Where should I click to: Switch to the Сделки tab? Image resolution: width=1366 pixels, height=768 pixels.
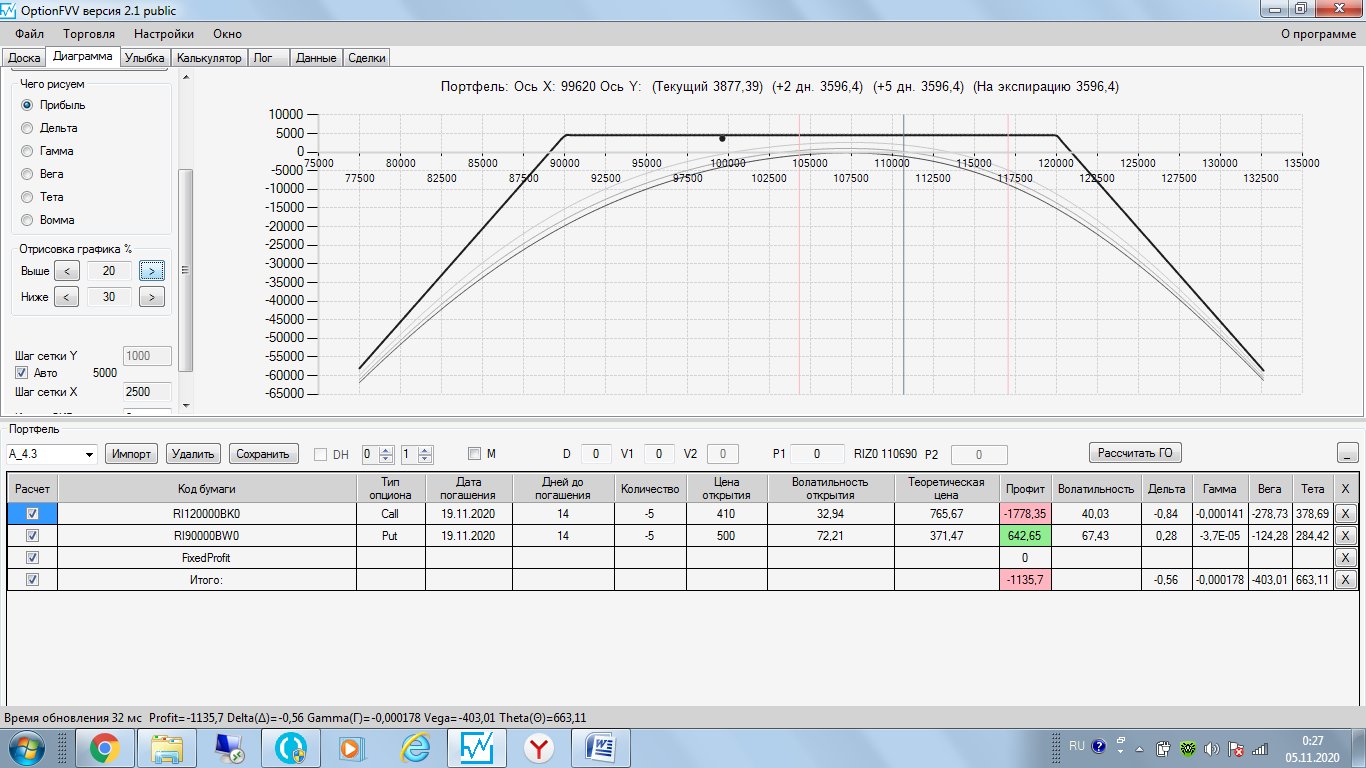366,58
